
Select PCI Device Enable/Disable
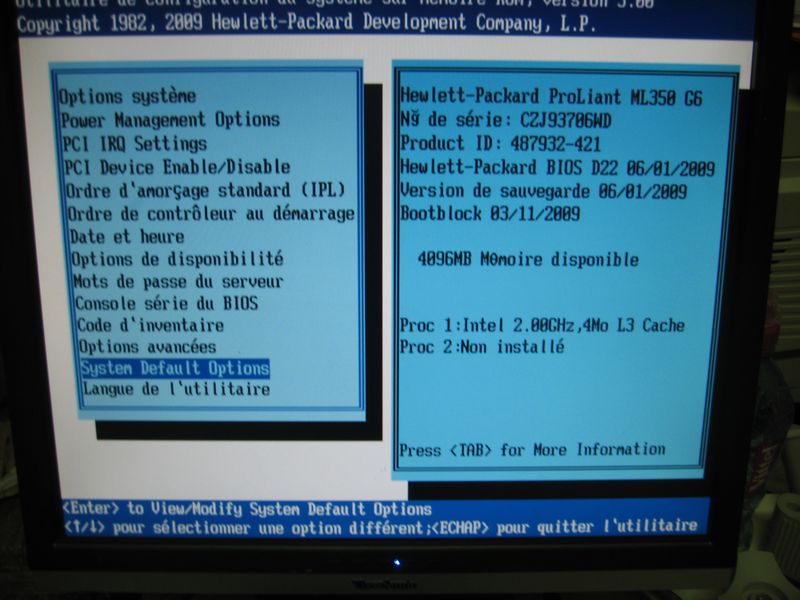177,167
